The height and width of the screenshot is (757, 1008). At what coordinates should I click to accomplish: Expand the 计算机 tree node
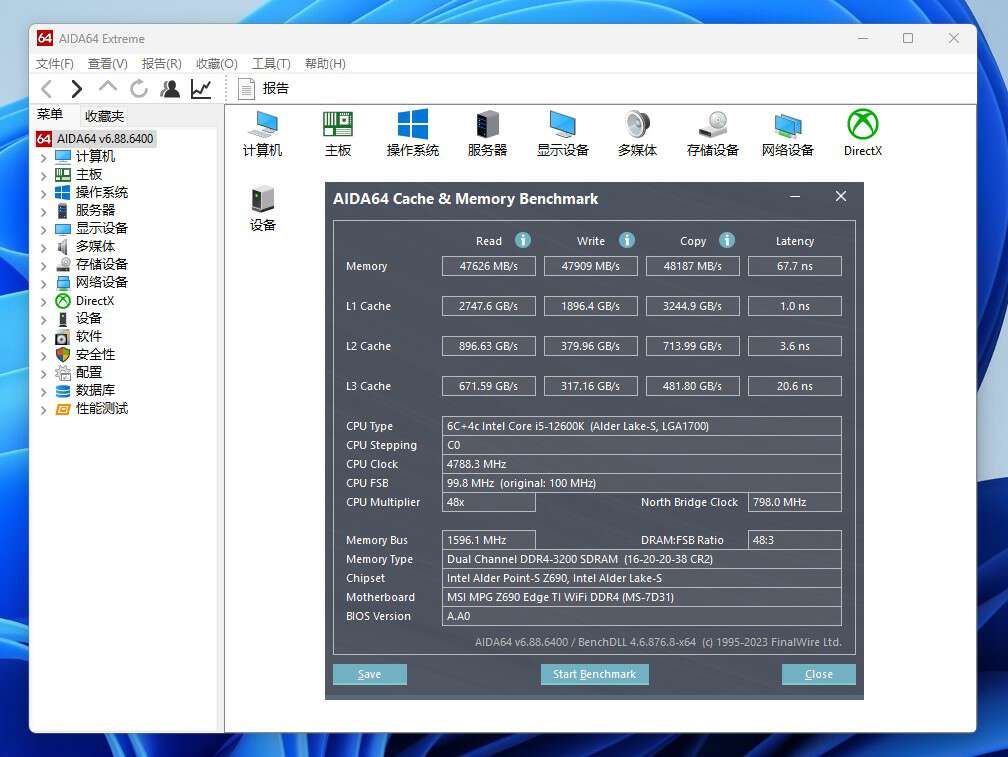(43, 157)
